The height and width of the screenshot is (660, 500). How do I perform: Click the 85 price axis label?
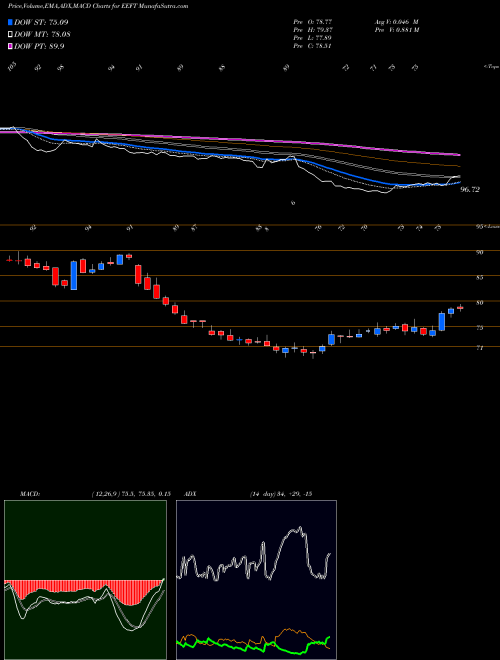click(x=479, y=277)
